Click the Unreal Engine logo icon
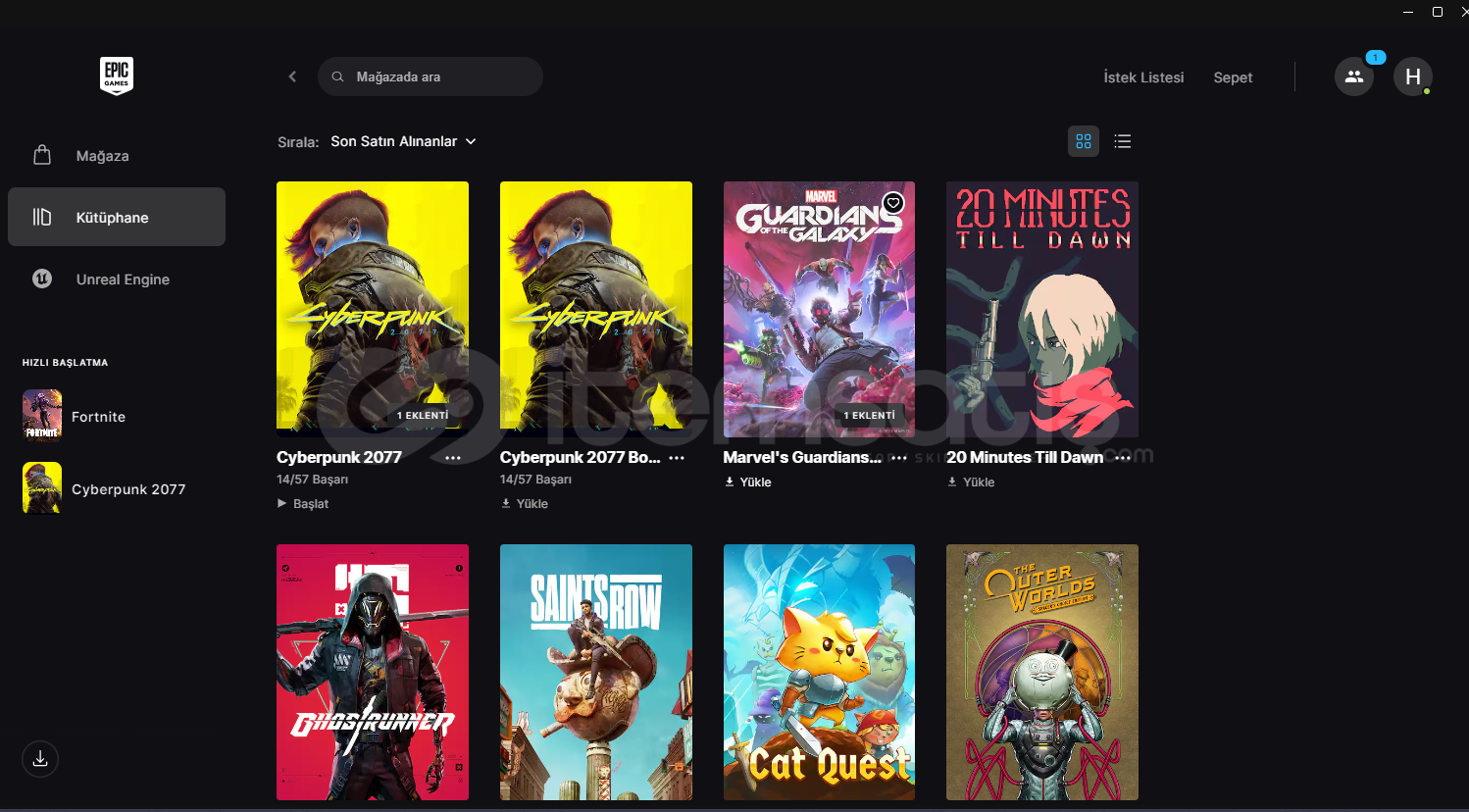Viewport: 1469px width, 812px height. click(x=42, y=279)
